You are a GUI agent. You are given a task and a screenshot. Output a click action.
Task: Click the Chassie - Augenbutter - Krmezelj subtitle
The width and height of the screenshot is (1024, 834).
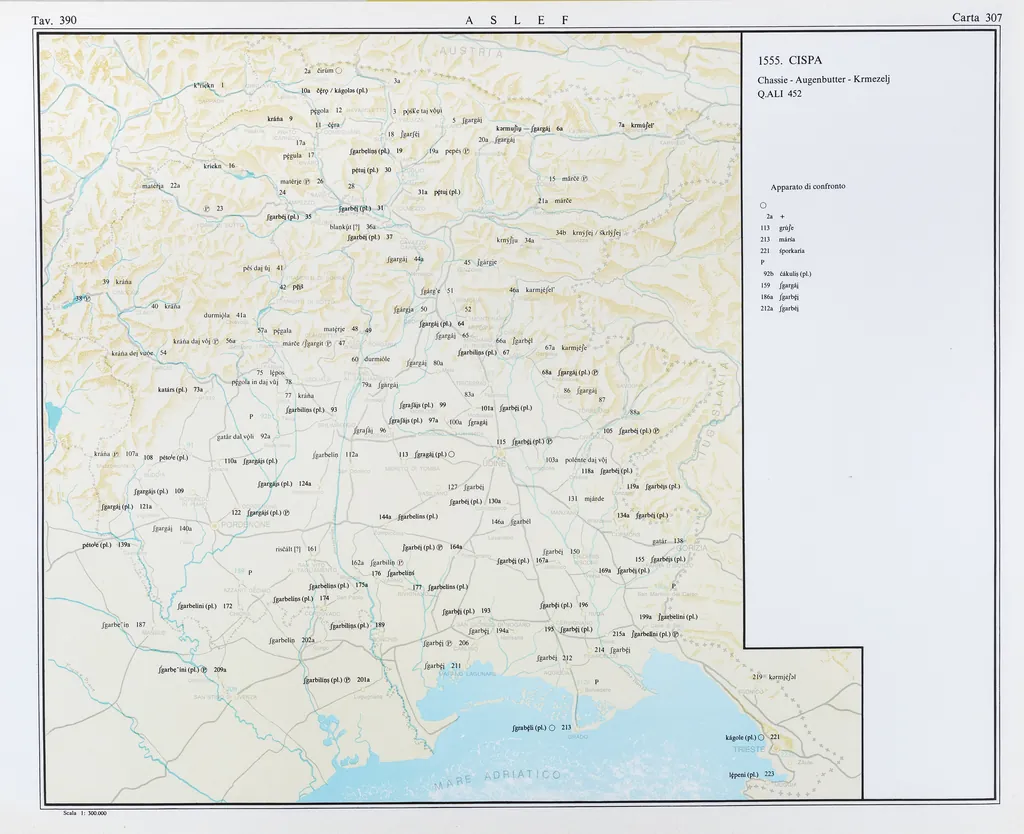pos(817,79)
